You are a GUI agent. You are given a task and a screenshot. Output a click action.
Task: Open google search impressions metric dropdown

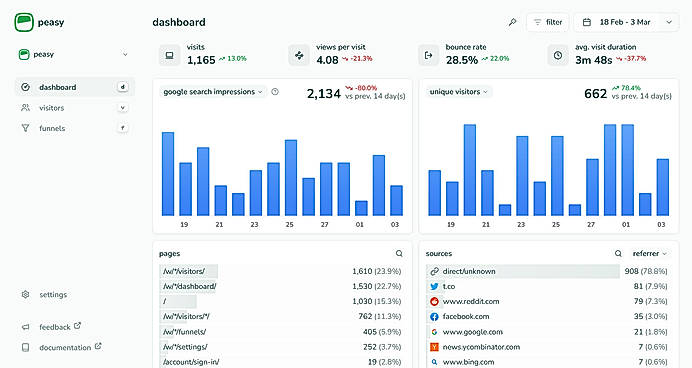pyautogui.click(x=213, y=92)
